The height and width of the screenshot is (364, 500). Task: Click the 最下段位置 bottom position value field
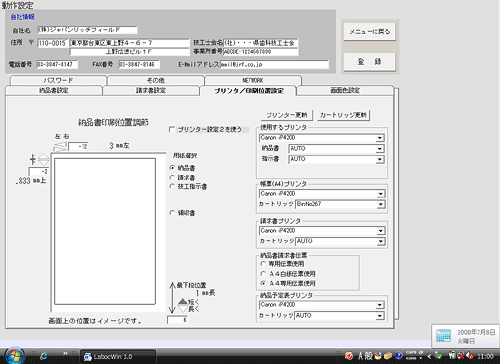pos(177,320)
